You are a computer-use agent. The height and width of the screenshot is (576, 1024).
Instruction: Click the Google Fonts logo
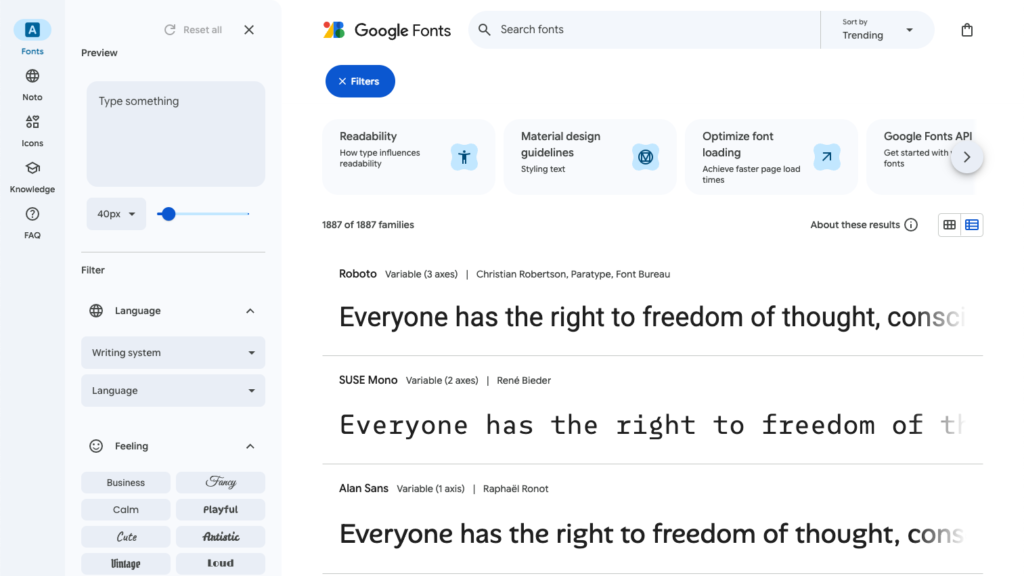tap(386, 30)
